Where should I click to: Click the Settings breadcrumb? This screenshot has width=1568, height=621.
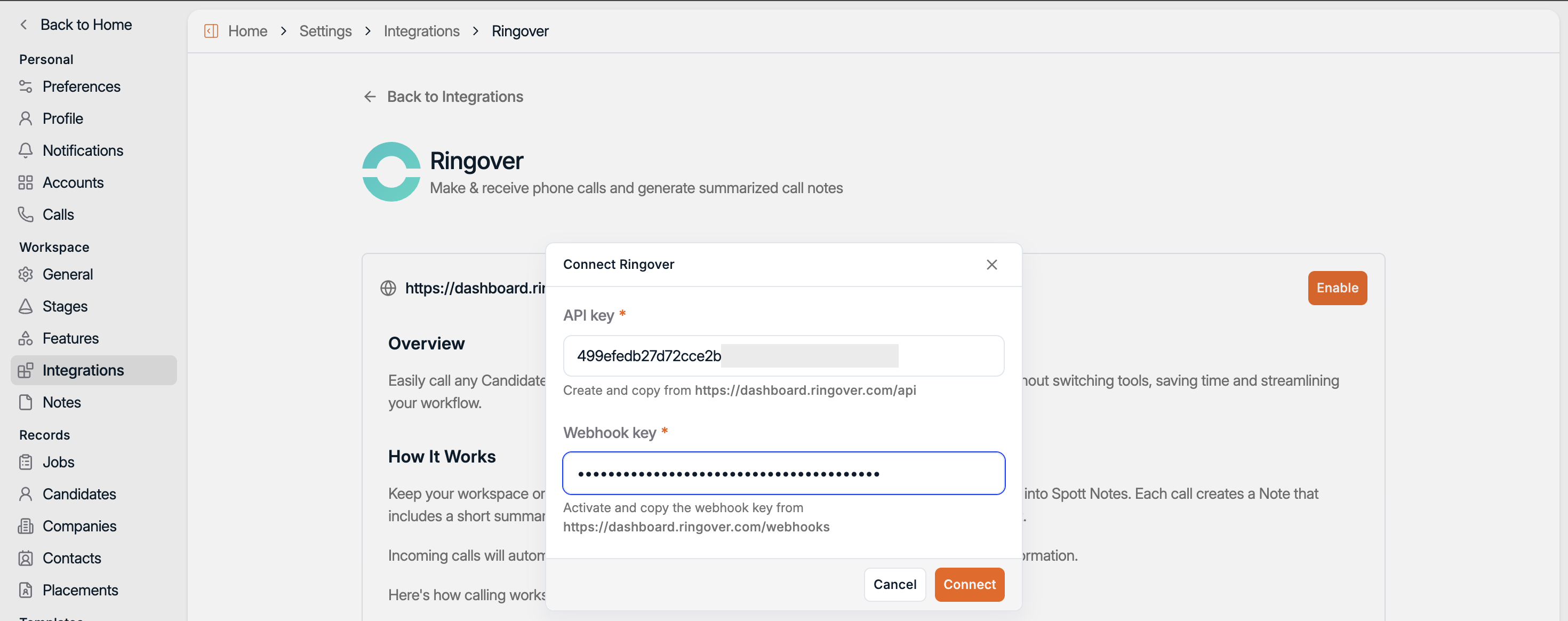(x=325, y=31)
